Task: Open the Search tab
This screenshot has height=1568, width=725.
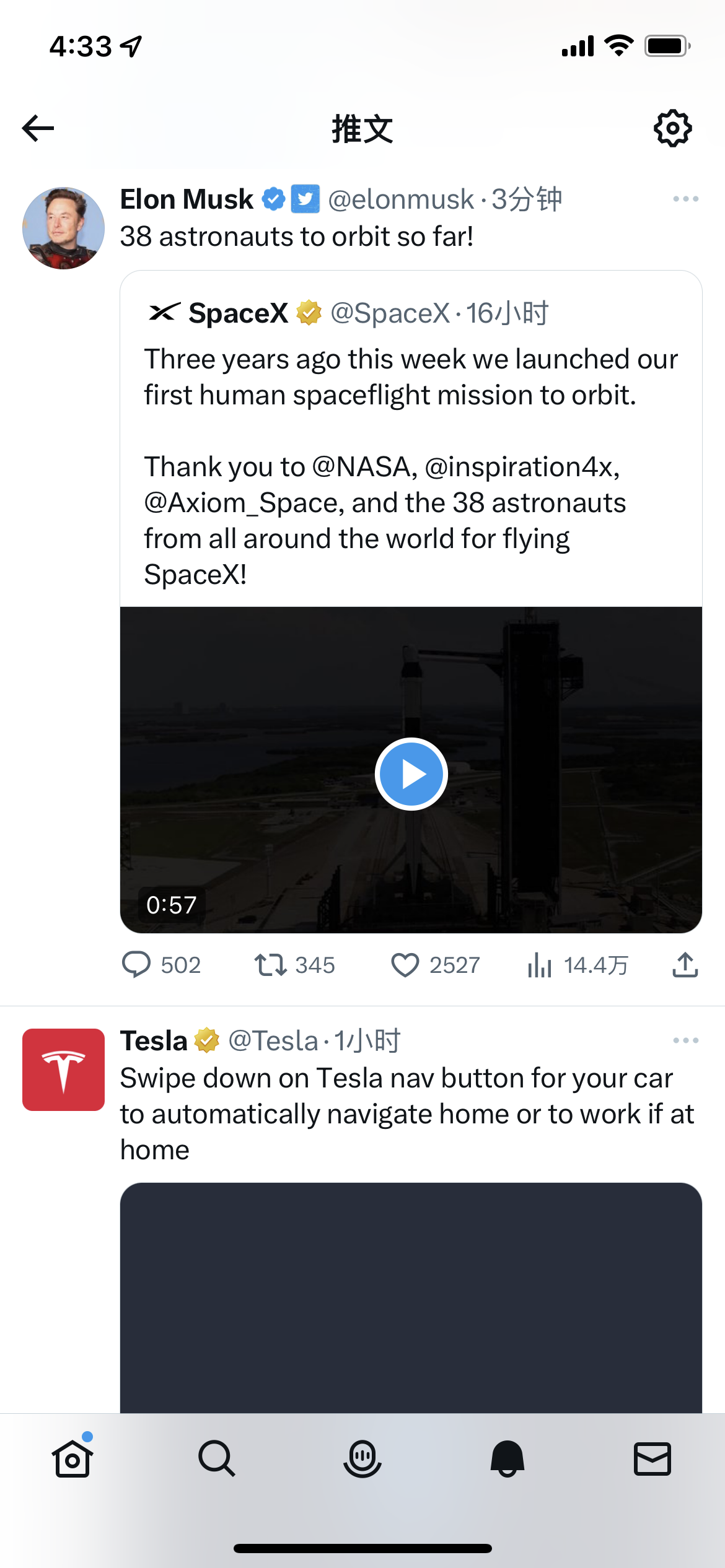Action: coord(217,1458)
